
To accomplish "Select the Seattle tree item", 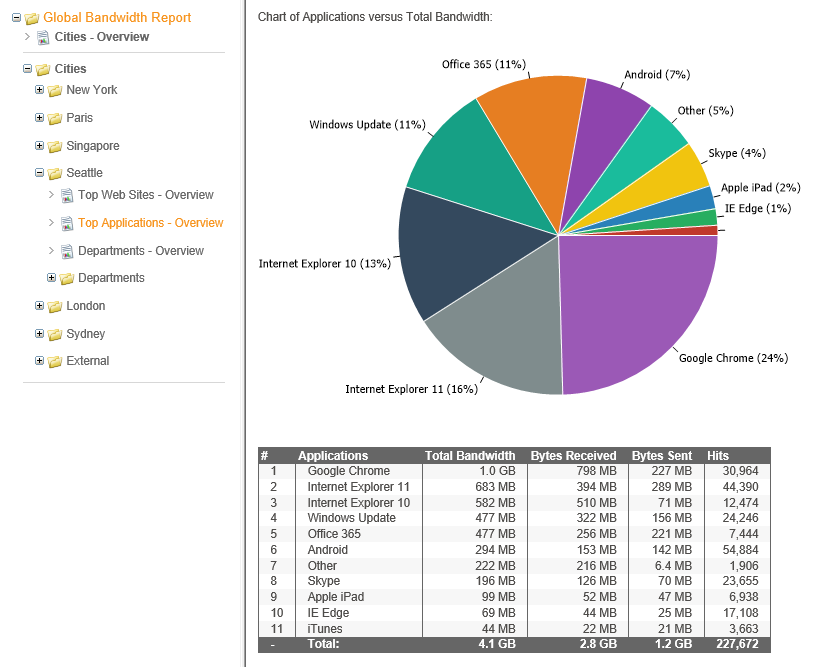I will point(84,173).
